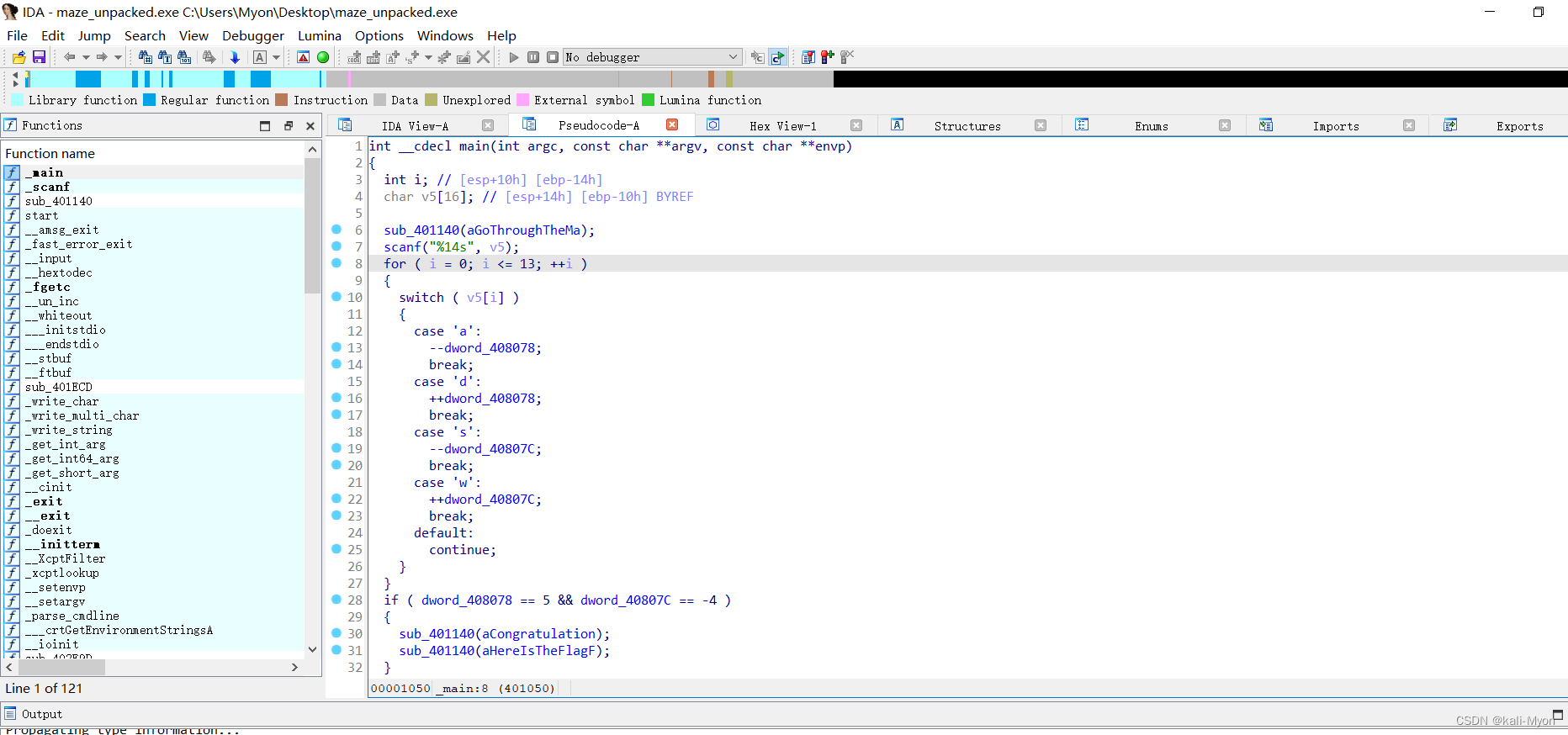Select start in the Functions list
Viewport: 1568px width, 735px height.
click(154, 215)
